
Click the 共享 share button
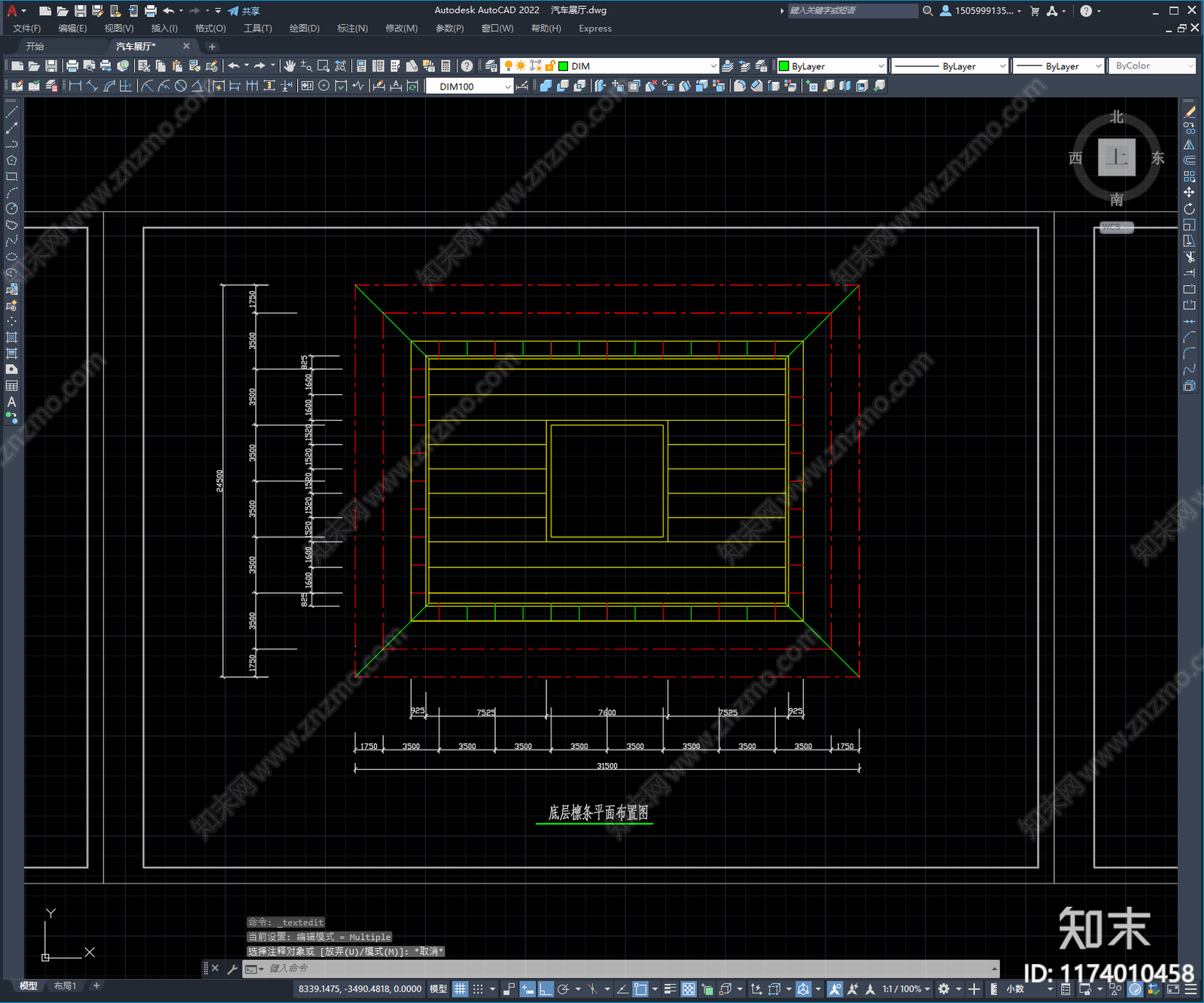click(x=244, y=11)
